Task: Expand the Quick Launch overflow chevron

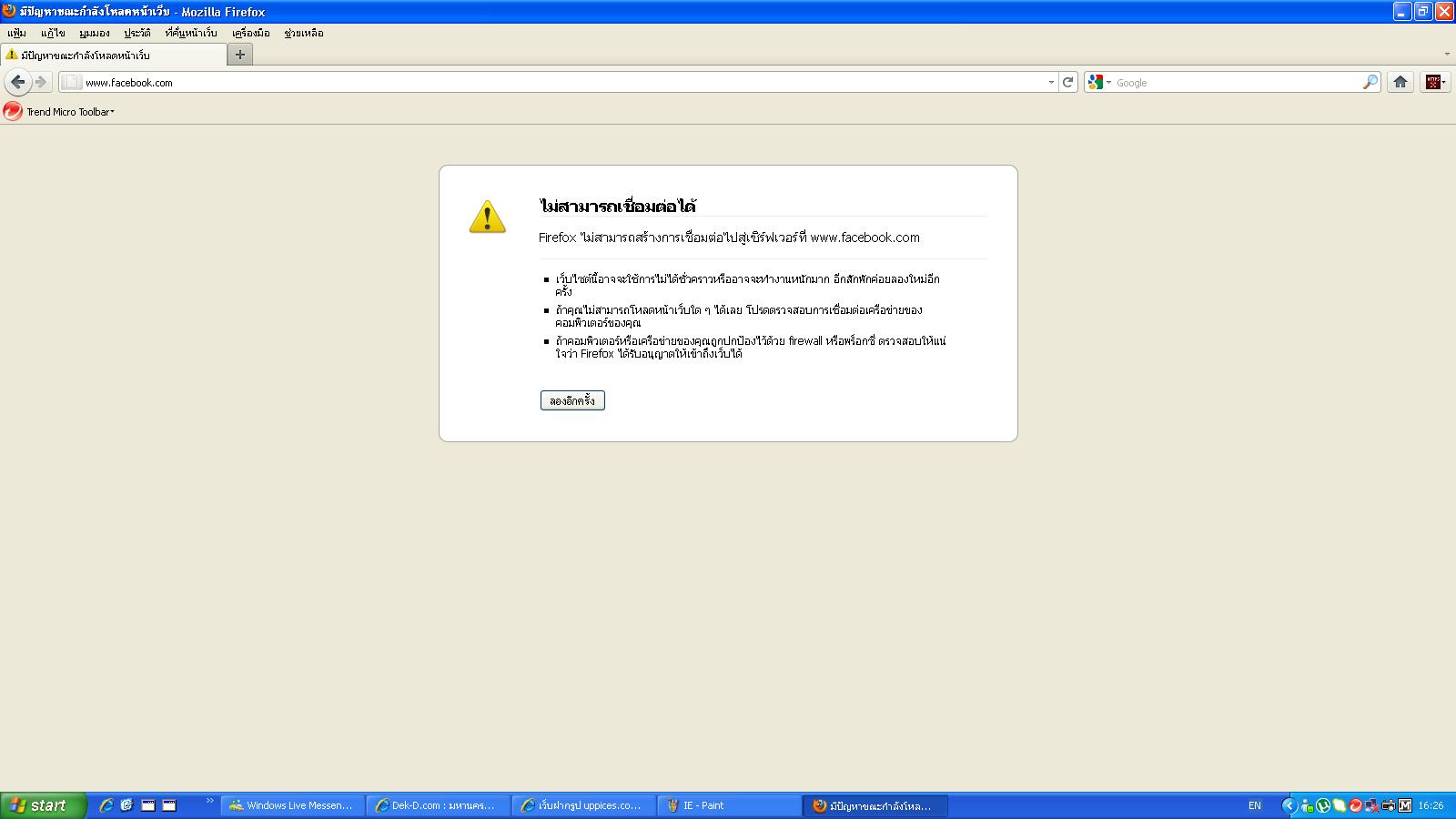Action: [x=210, y=801]
